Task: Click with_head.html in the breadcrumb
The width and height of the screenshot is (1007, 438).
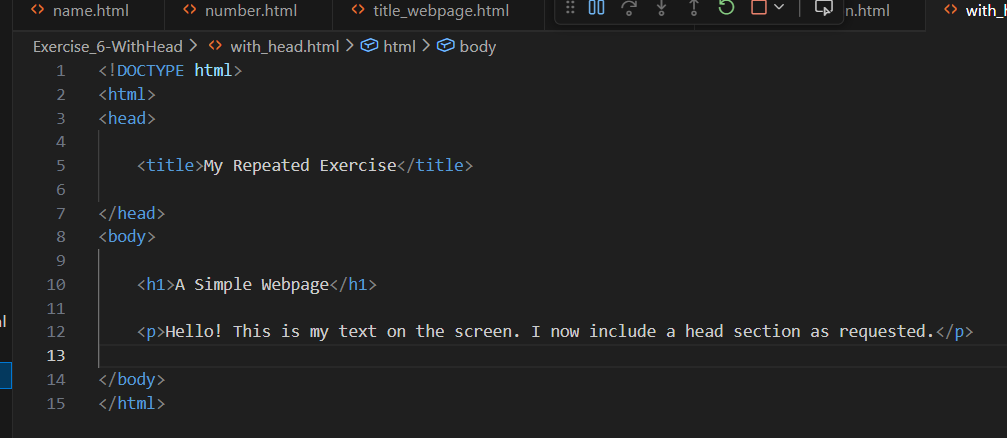Action: tap(284, 47)
